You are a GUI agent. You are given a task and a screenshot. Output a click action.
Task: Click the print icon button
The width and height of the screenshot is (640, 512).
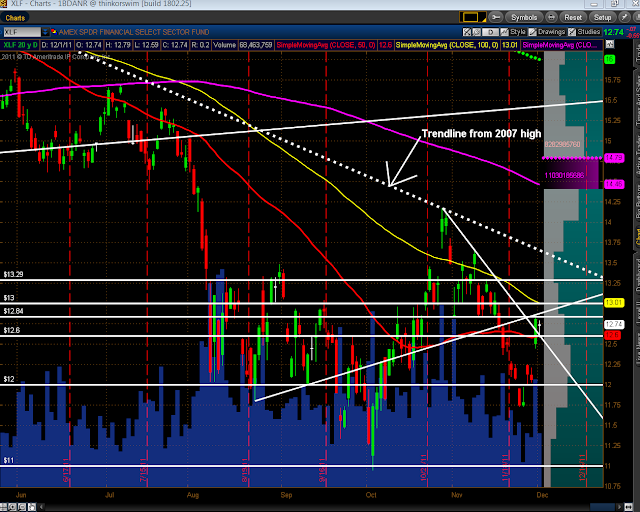[x=551, y=17]
